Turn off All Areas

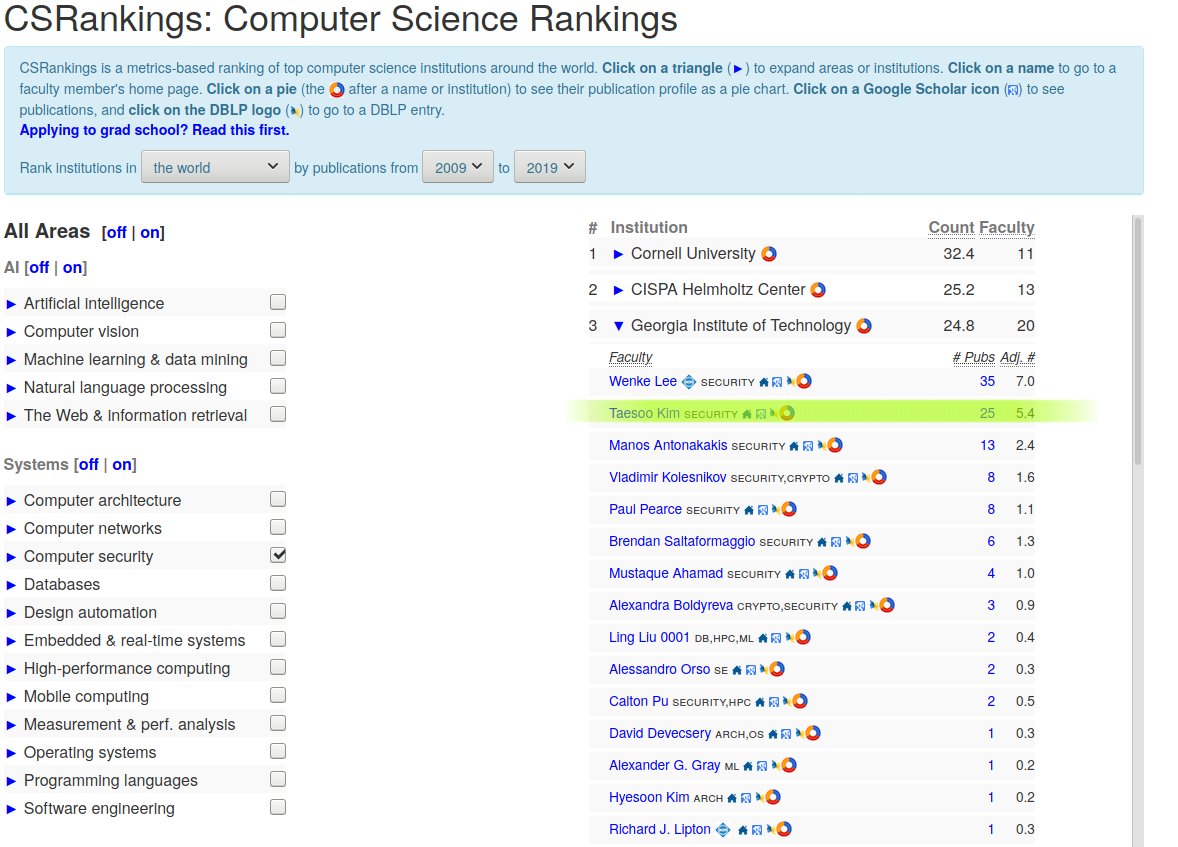(x=116, y=233)
